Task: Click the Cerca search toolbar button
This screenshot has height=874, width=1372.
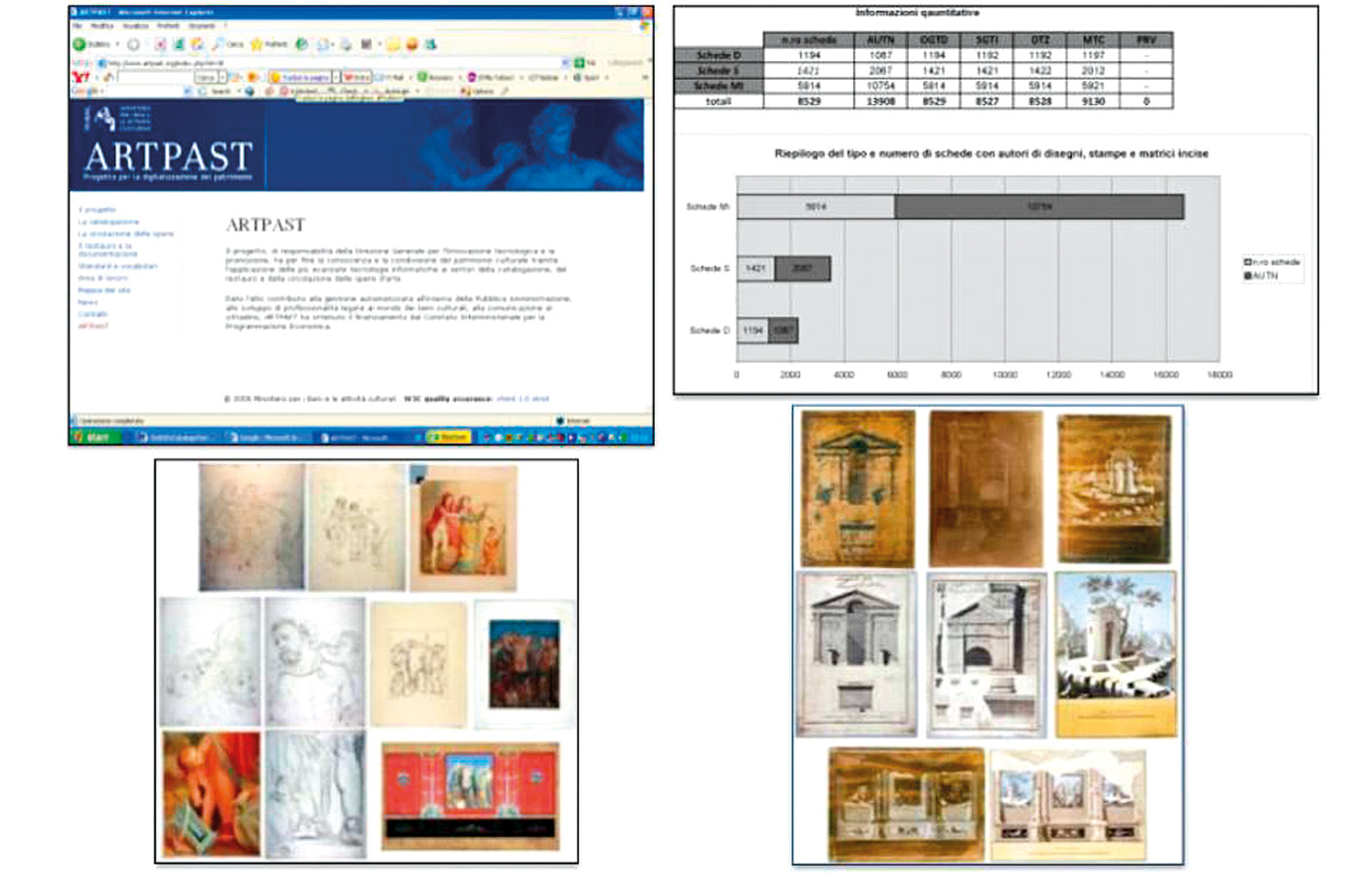Action: 228,44
